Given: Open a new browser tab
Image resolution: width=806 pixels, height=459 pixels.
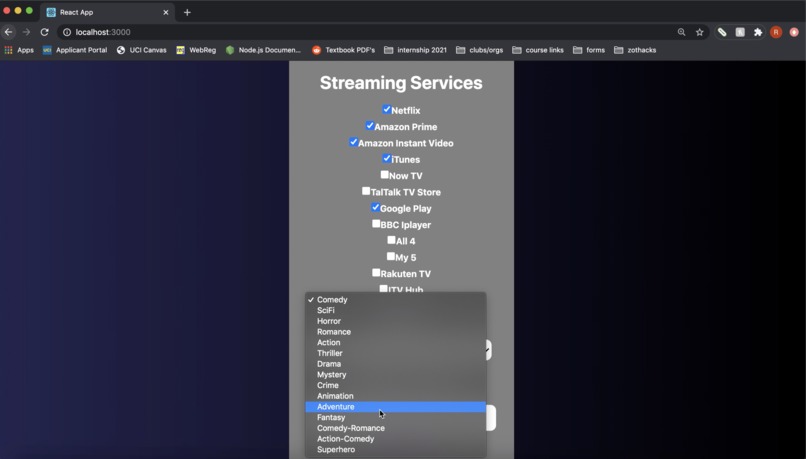Looking at the screenshot, I should 187,12.
